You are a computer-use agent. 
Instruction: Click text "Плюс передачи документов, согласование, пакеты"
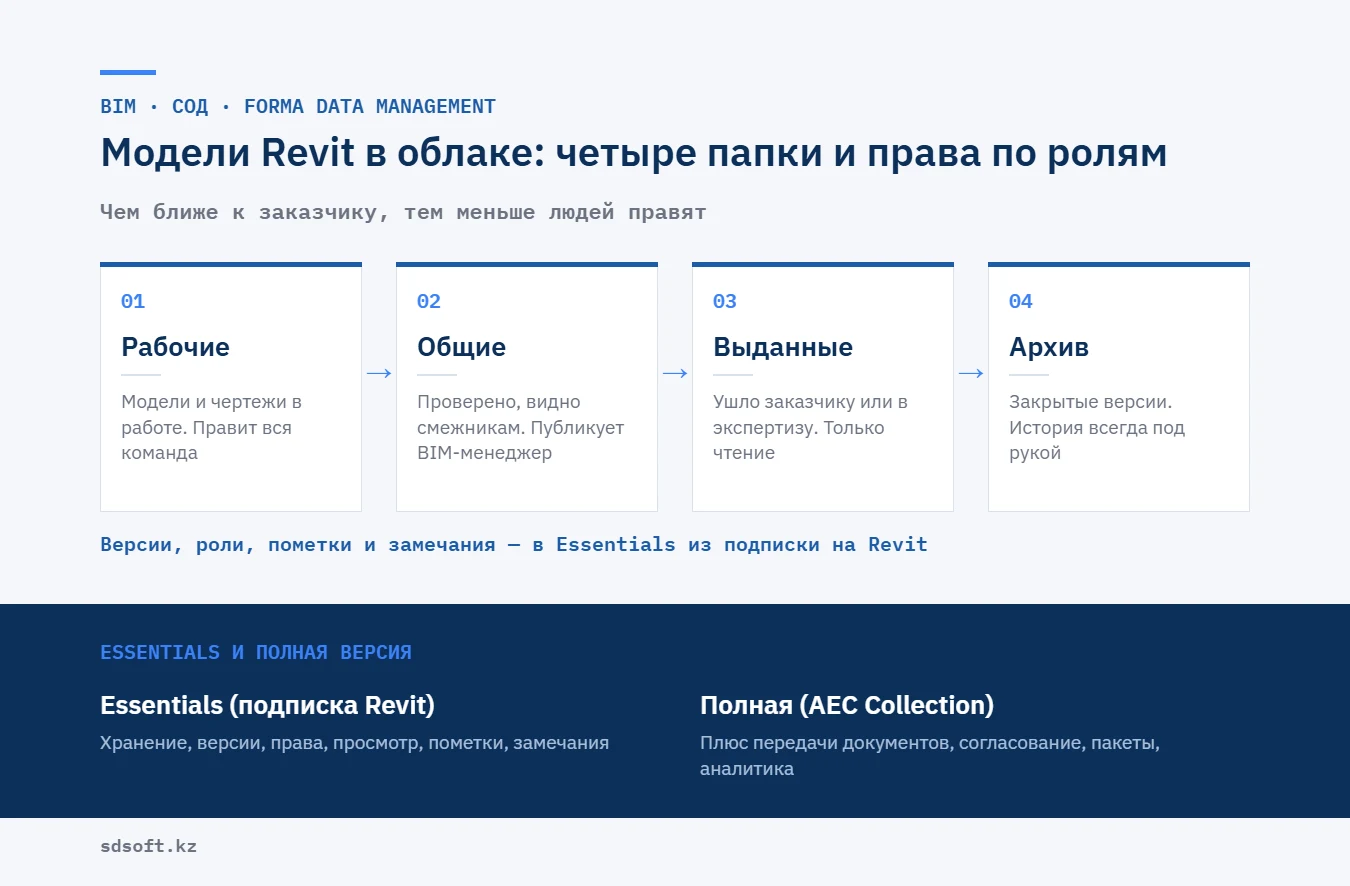click(927, 743)
